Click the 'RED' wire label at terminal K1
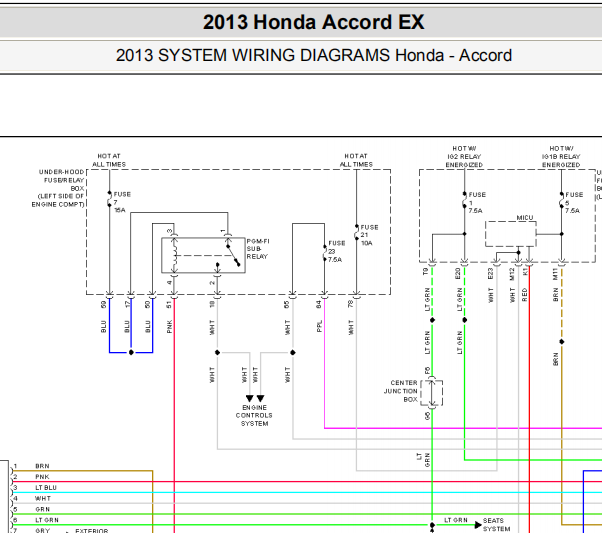 pyautogui.click(x=524, y=295)
